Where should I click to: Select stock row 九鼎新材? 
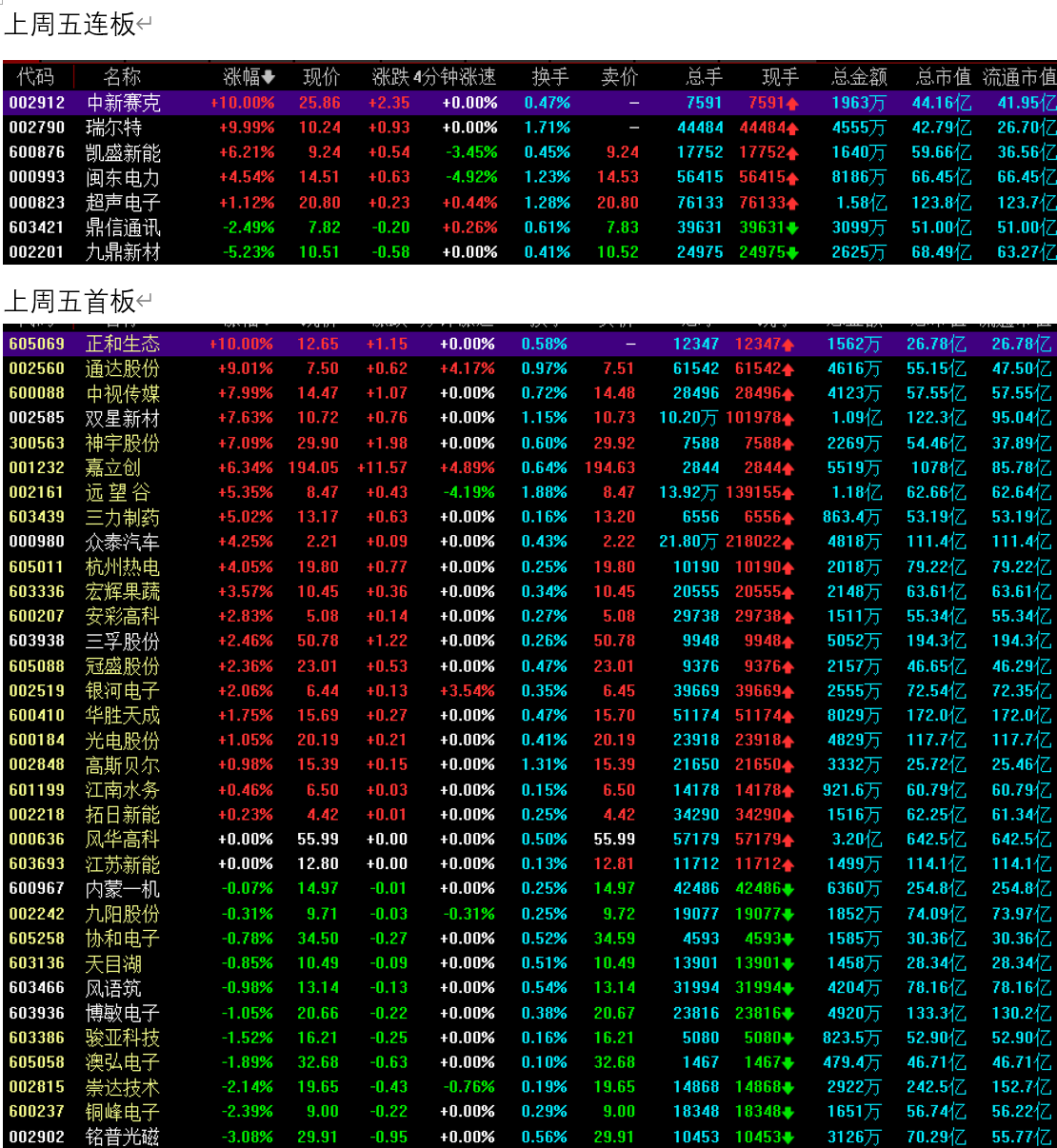pos(529,252)
